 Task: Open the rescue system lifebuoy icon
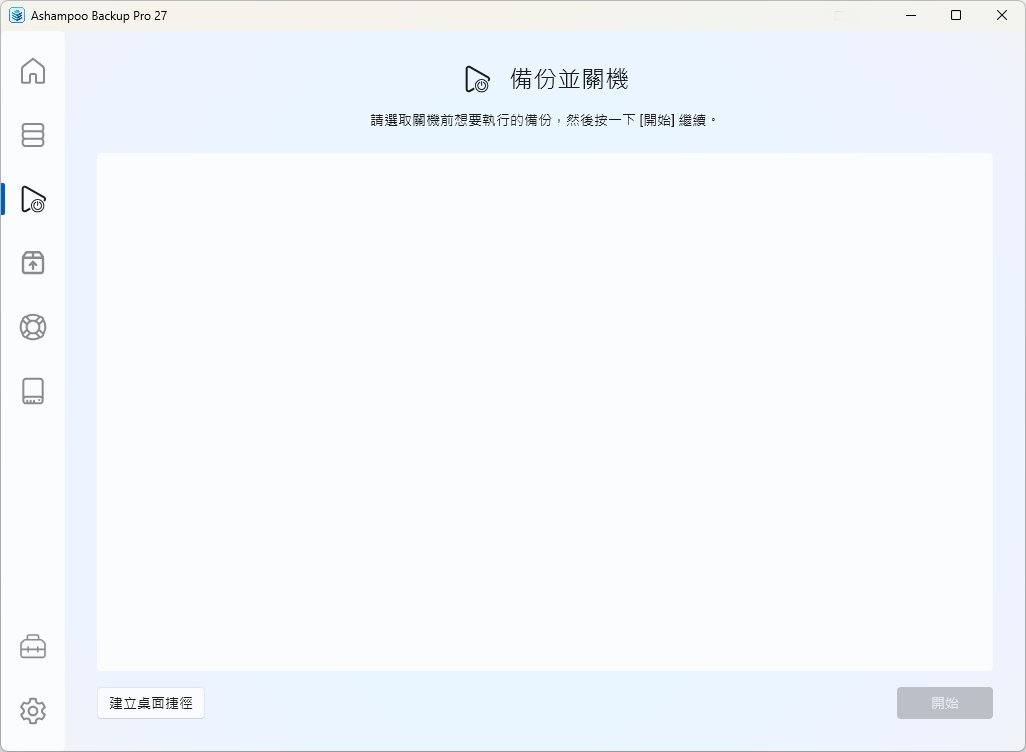click(33, 327)
